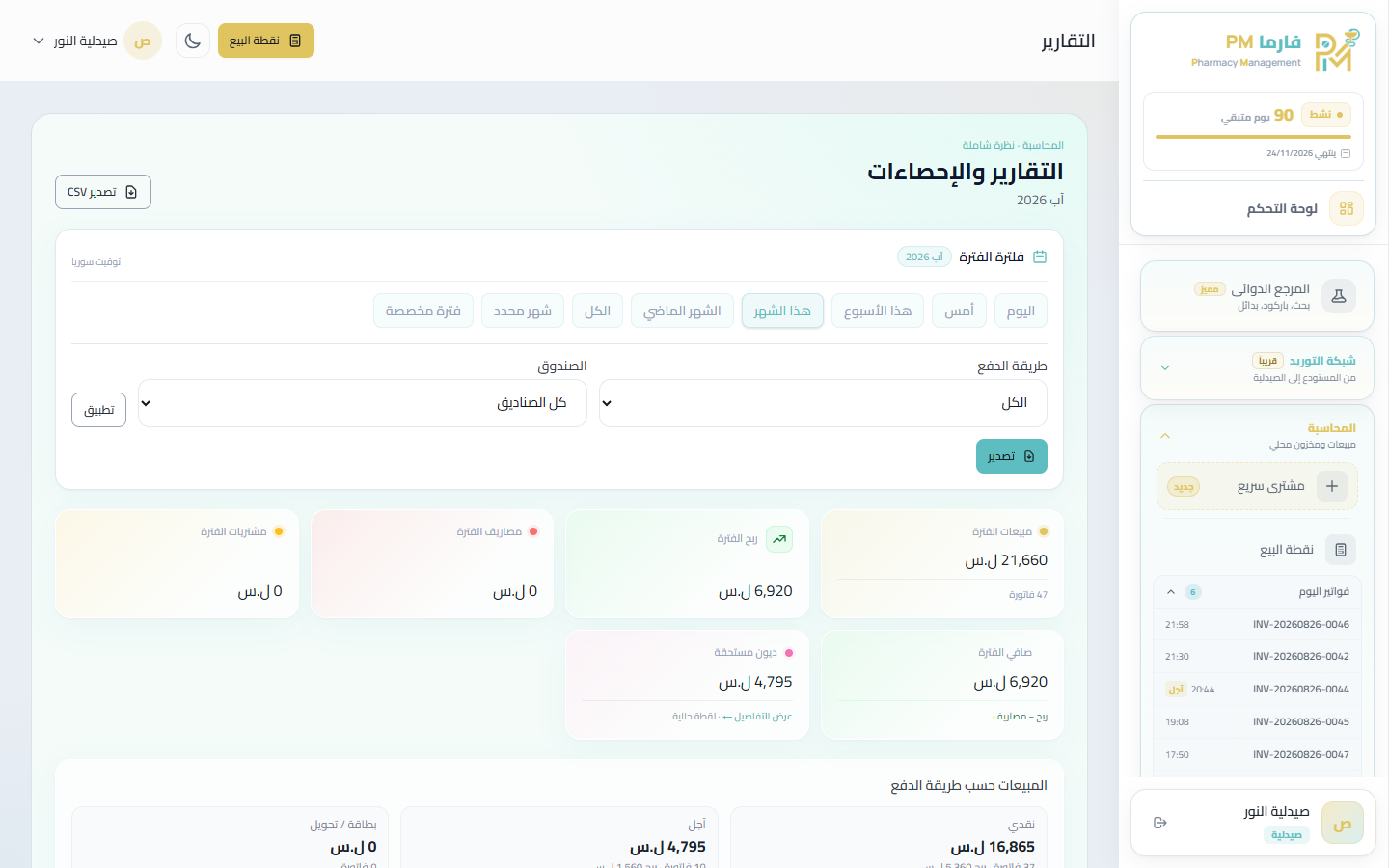Click تطبيق apply button
Viewport: 1389px width, 868px height.
click(98, 410)
